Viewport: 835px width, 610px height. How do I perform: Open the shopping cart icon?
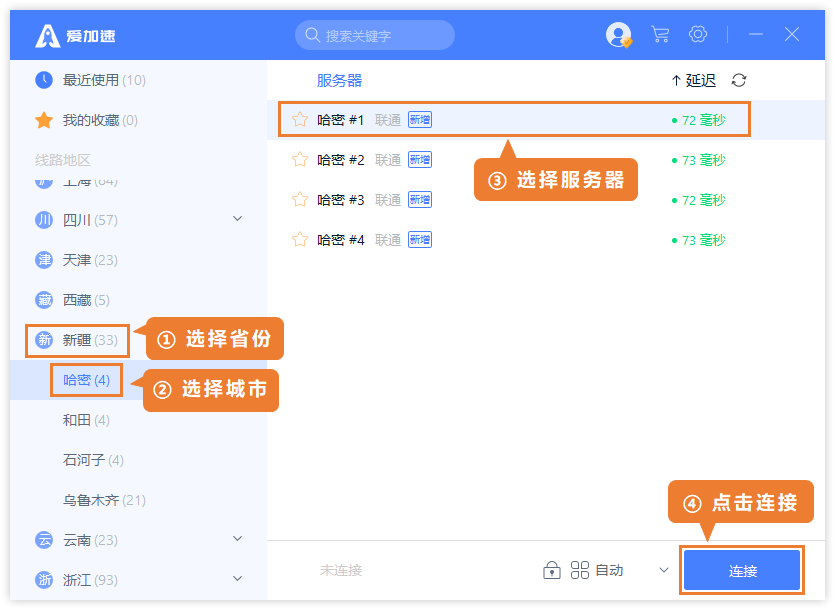660,35
